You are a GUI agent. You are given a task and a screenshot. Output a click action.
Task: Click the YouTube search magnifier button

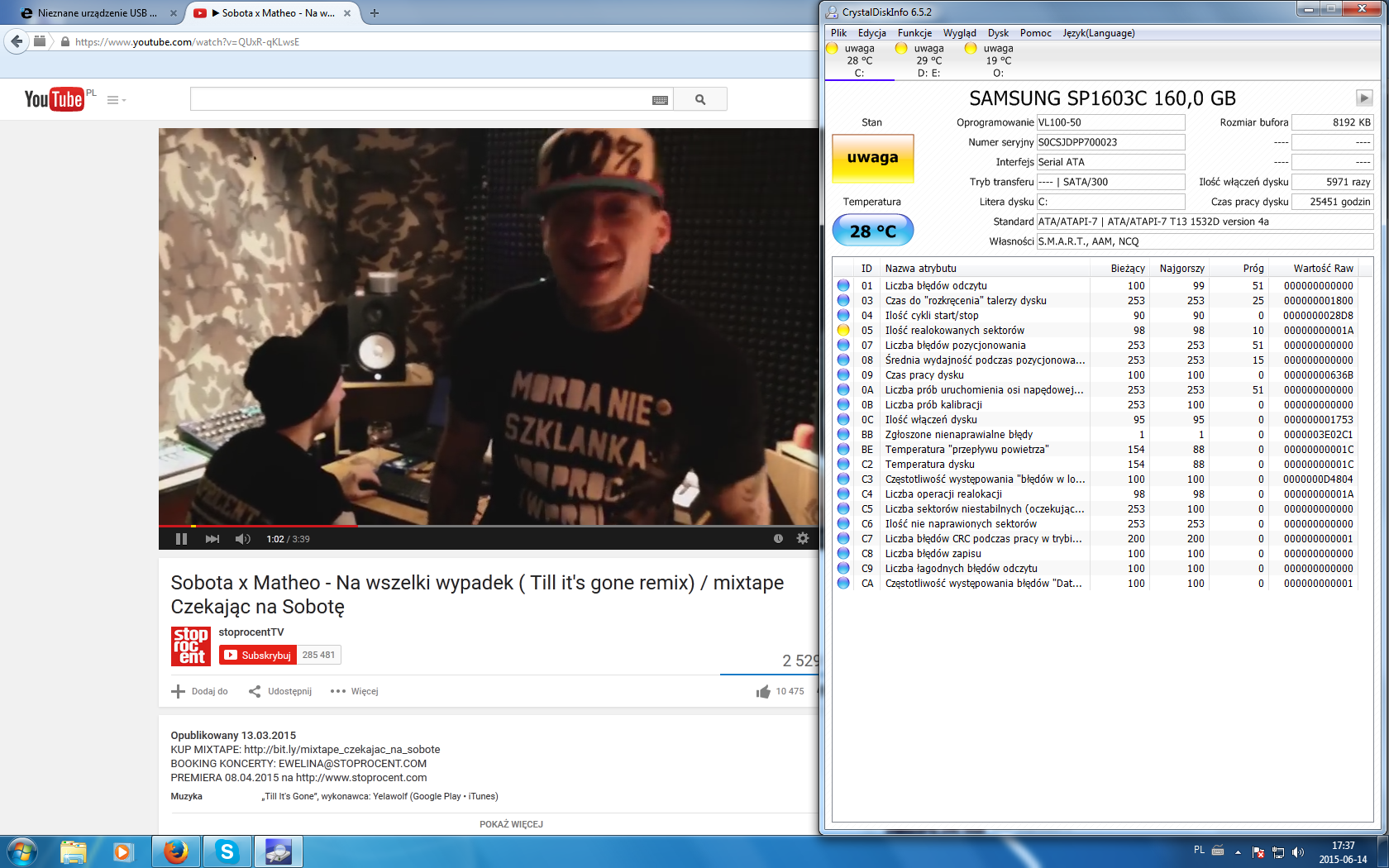tap(700, 99)
